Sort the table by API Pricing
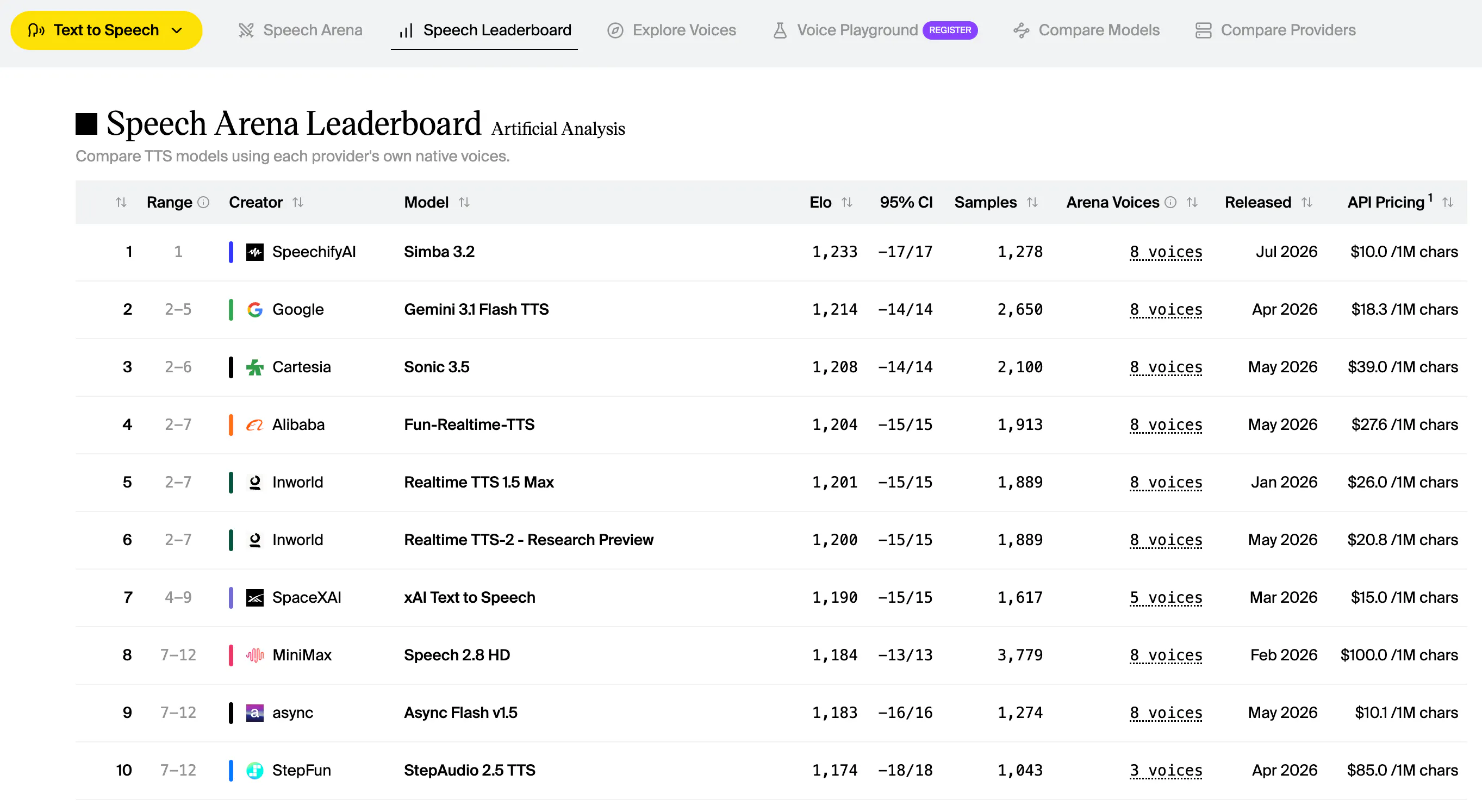 pos(1448,202)
